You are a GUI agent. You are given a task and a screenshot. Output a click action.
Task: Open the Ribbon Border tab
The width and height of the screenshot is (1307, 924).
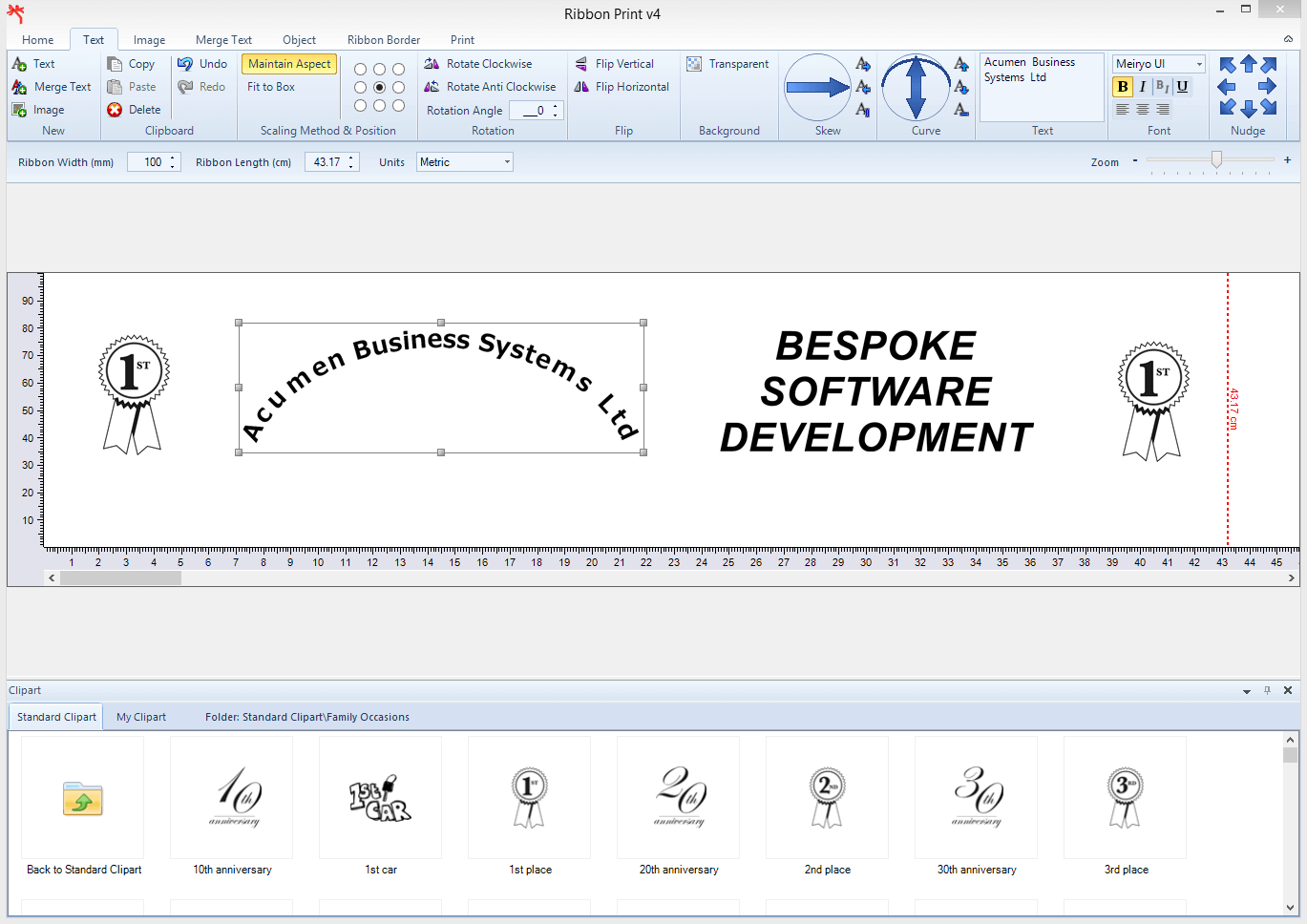(384, 40)
